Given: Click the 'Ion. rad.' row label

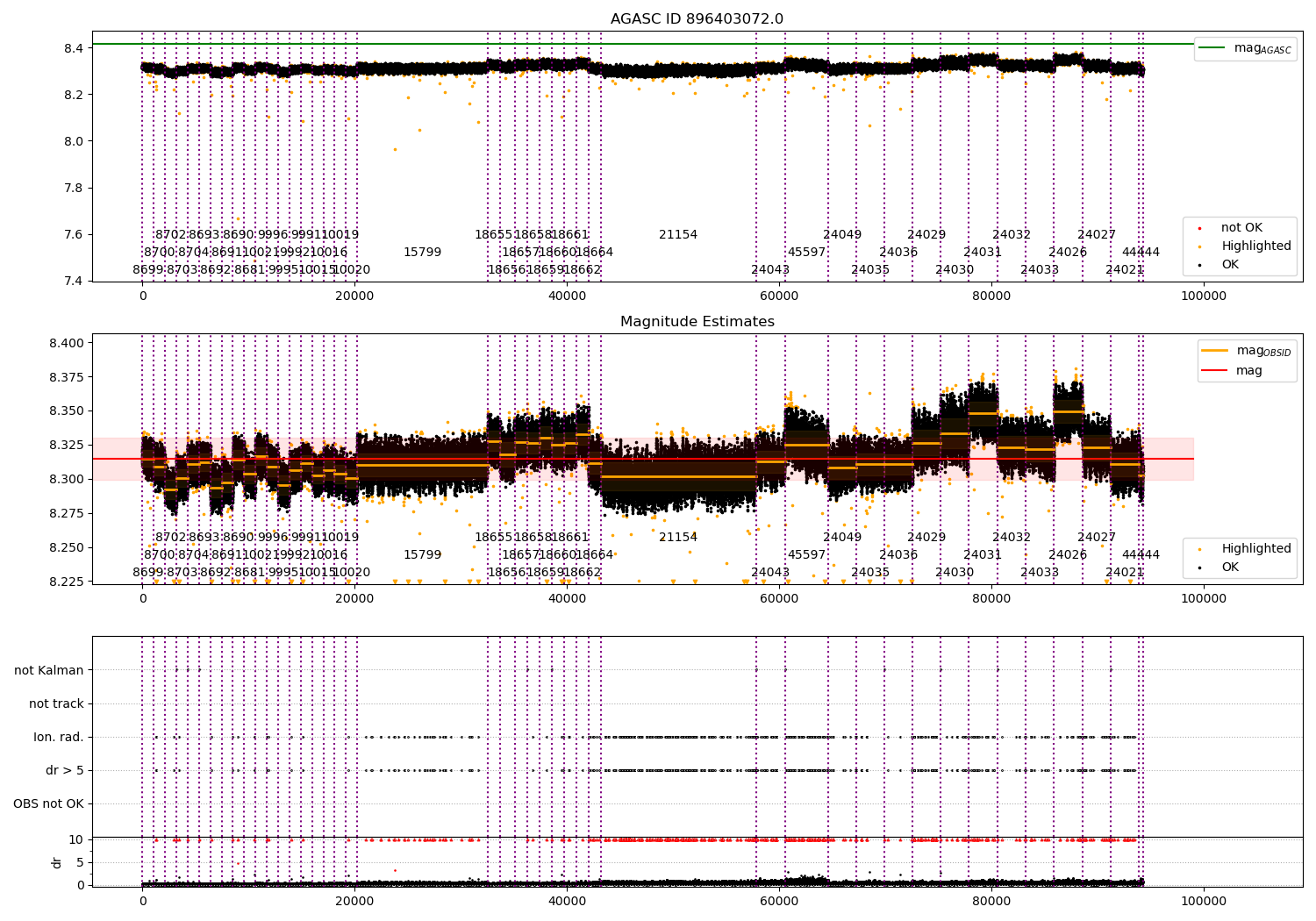Looking at the screenshot, I should [59, 737].
